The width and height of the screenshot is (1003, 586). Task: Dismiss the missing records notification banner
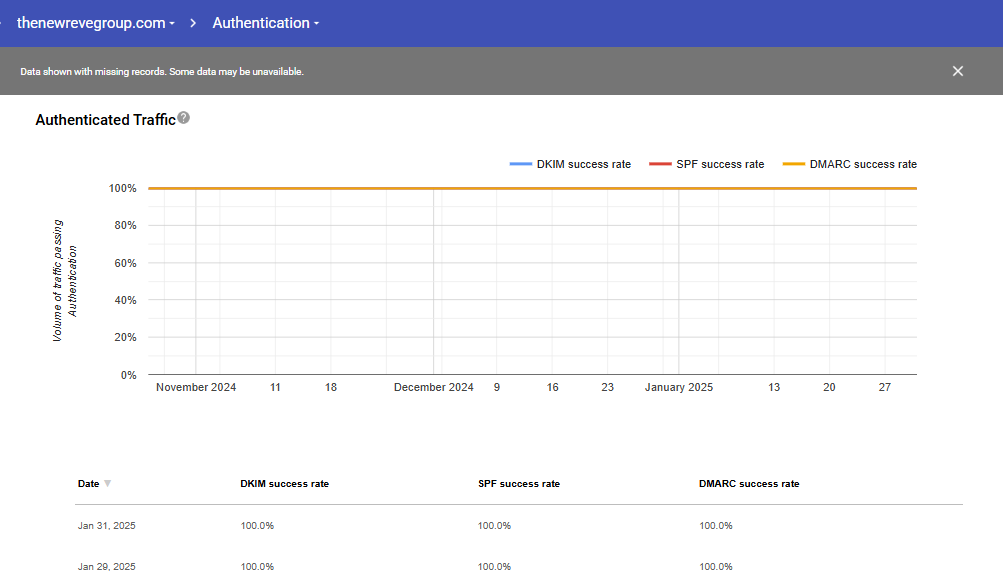click(x=958, y=71)
